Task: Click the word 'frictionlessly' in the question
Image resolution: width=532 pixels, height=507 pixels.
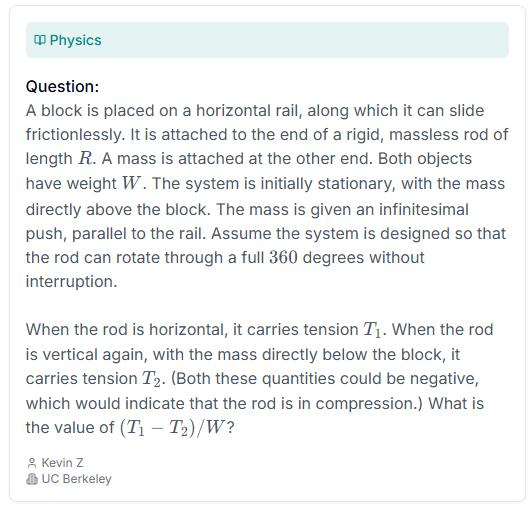Action: point(73,135)
